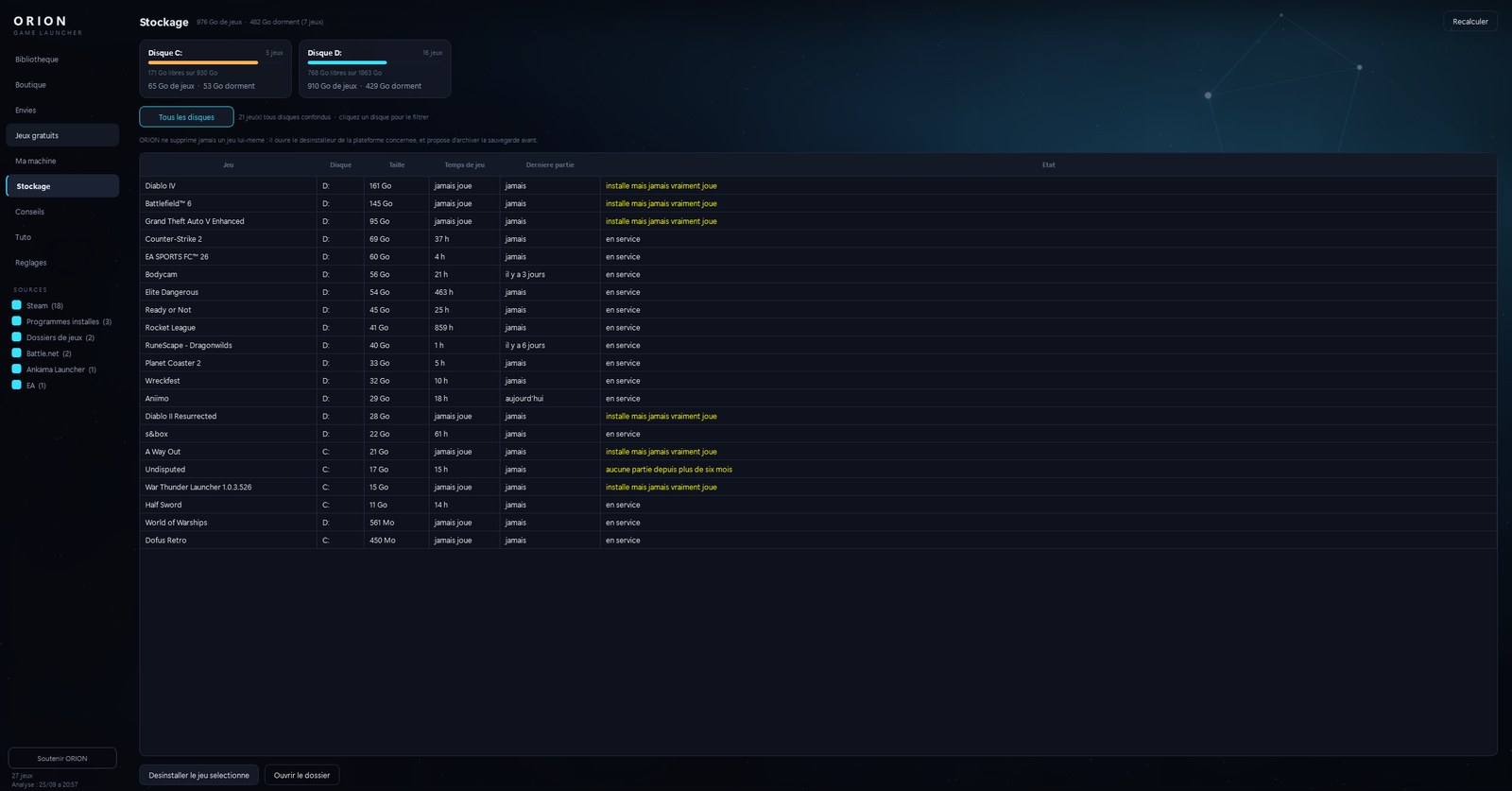The width and height of the screenshot is (1512, 791).
Task: Select the Dofus Retro row
Action: [x=818, y=541]
